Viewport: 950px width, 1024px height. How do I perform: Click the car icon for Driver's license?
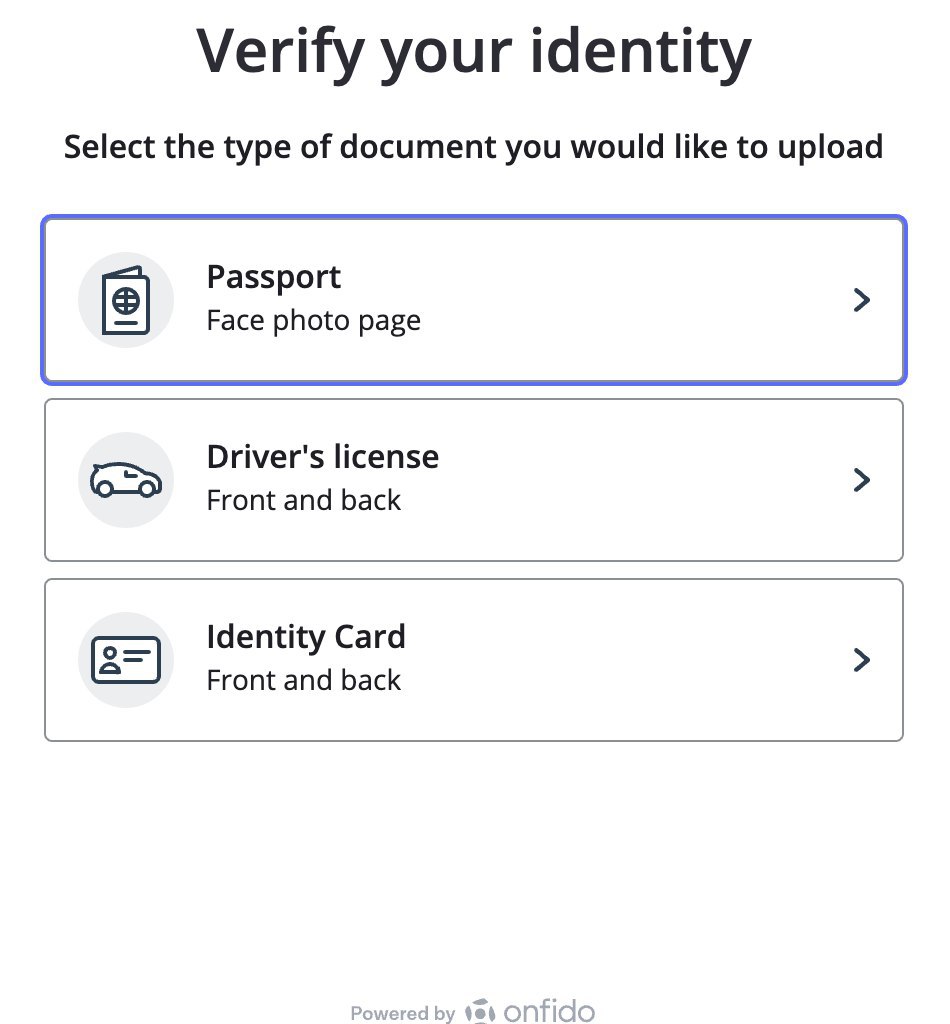click(x=126, y=480)
